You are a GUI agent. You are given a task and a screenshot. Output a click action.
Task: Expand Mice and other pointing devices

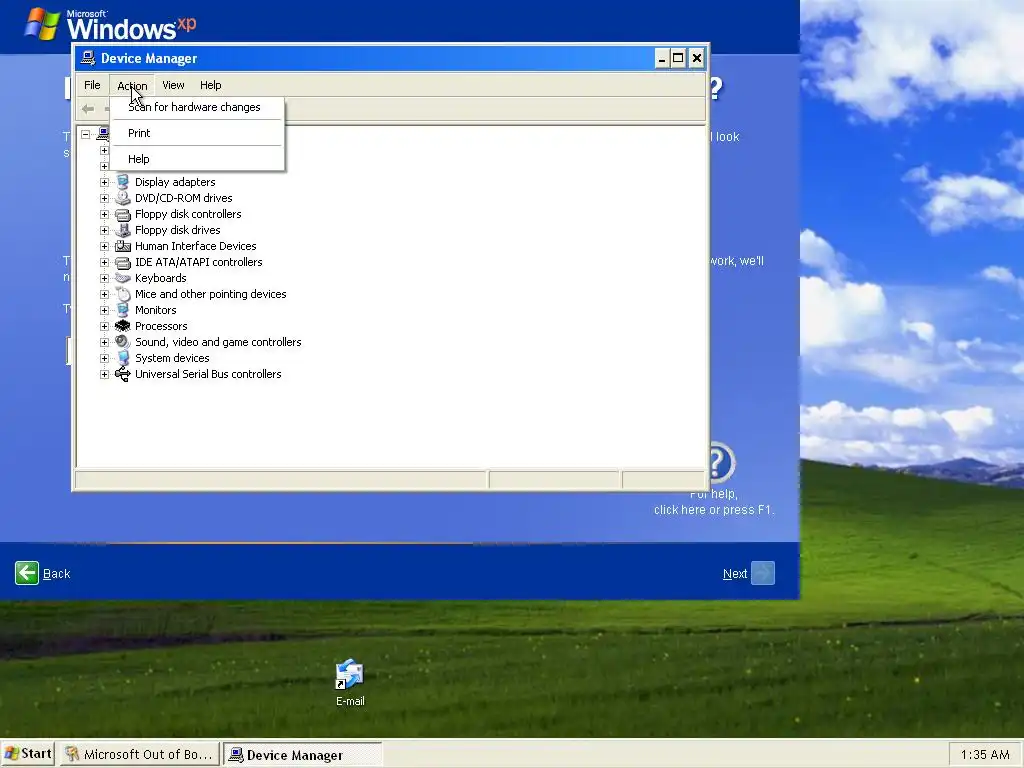pos(104,295)
